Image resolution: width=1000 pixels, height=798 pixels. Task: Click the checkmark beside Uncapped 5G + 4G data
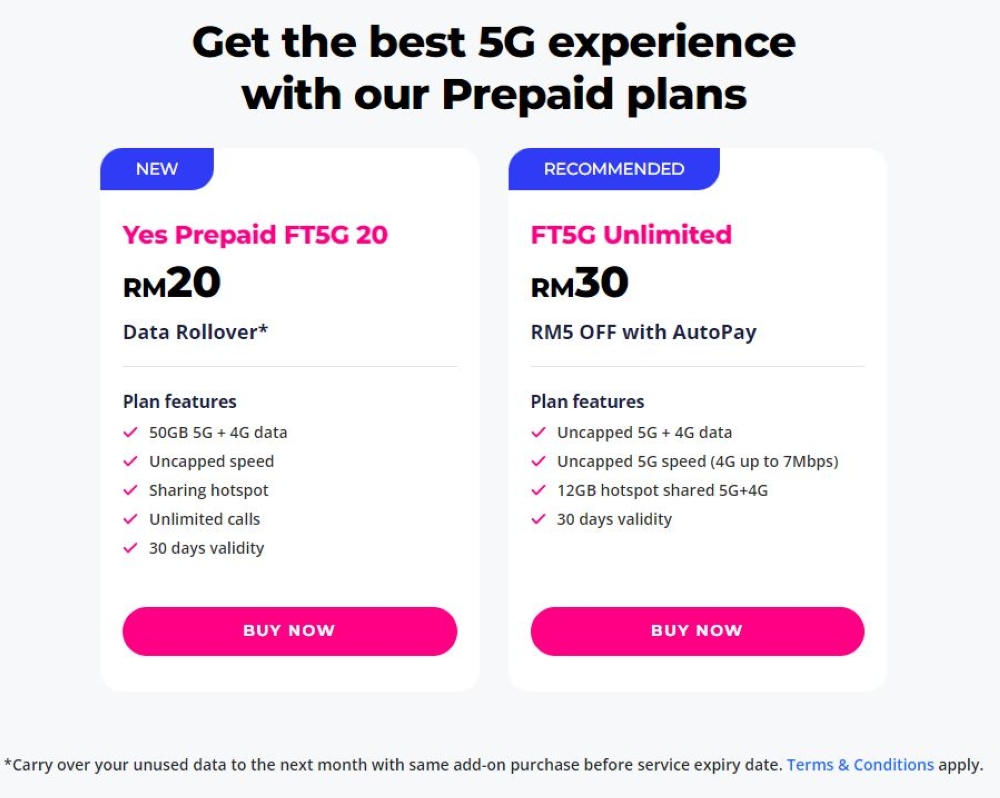(x=538, y=432)
